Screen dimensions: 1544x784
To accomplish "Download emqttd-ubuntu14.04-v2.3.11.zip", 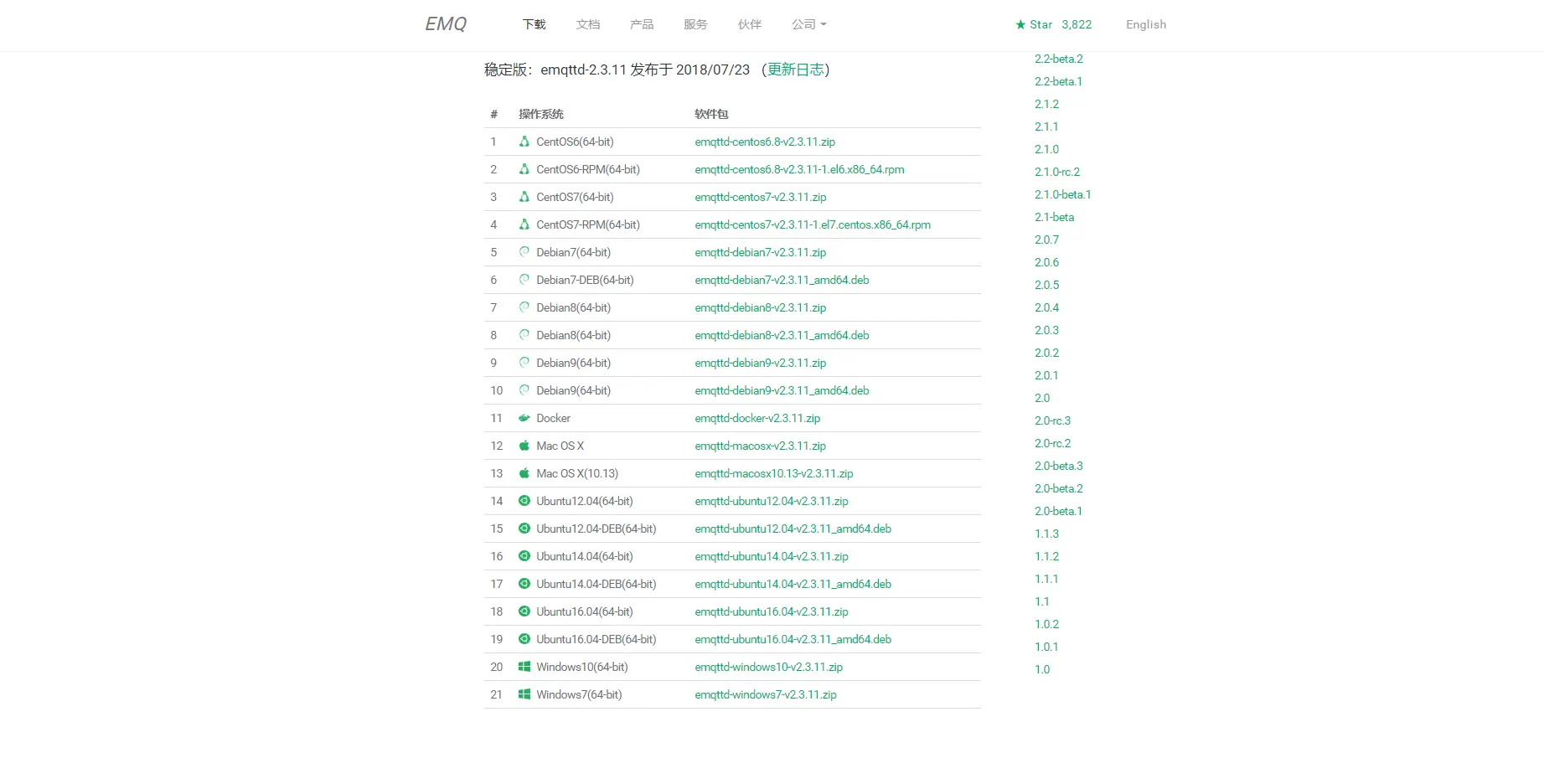I will click(772, 556).
